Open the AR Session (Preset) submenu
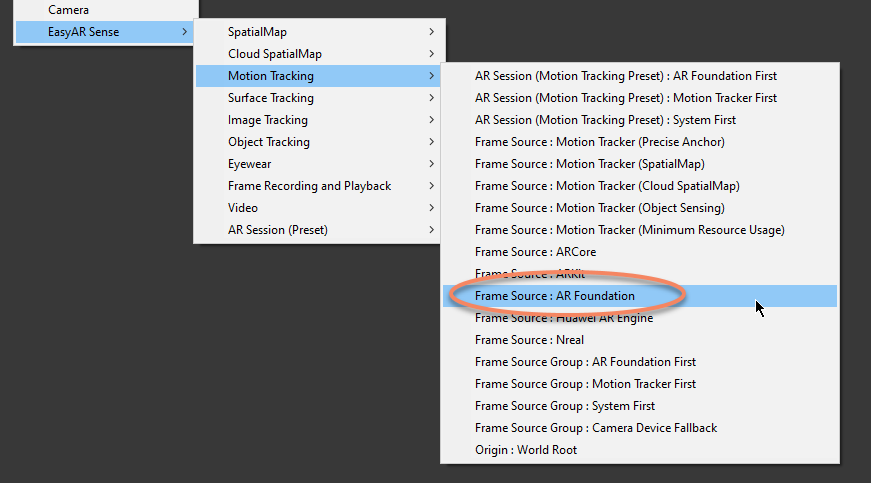The width and height of the screenshot is (871, 483). click(319, 230)
